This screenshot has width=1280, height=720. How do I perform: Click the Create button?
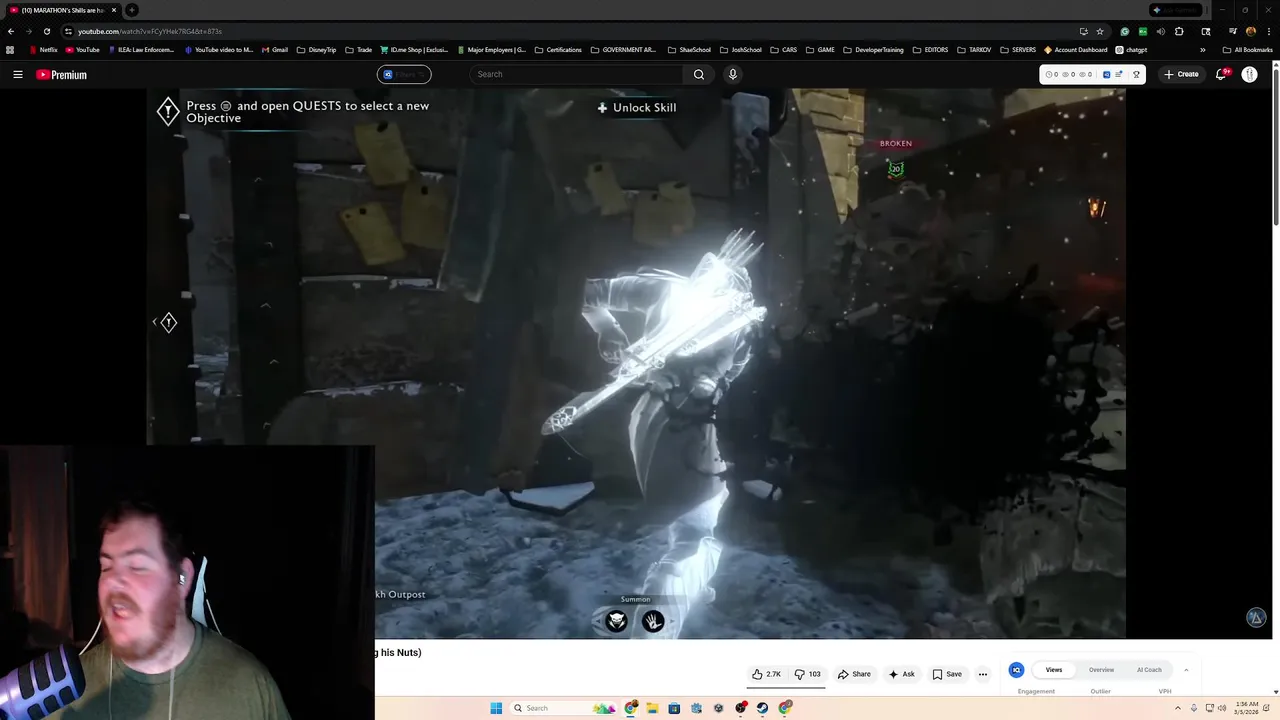coord(1181,74)
